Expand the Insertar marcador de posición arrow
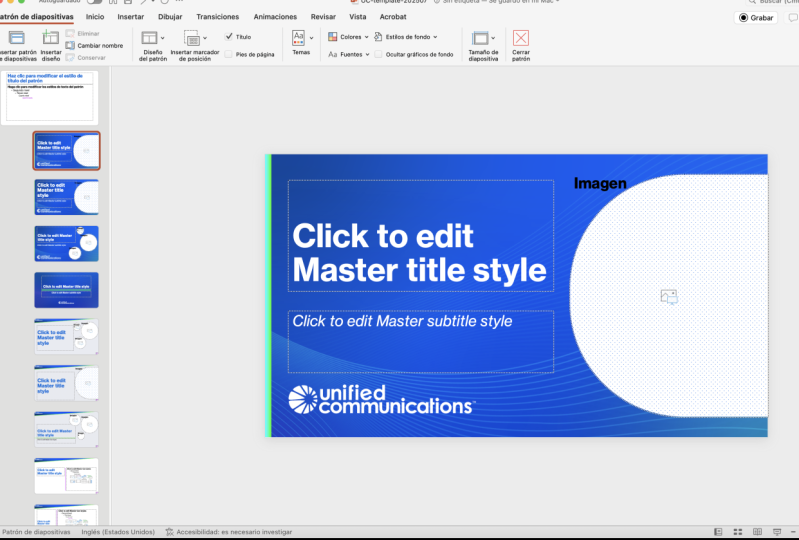 [x=205, y=38]
